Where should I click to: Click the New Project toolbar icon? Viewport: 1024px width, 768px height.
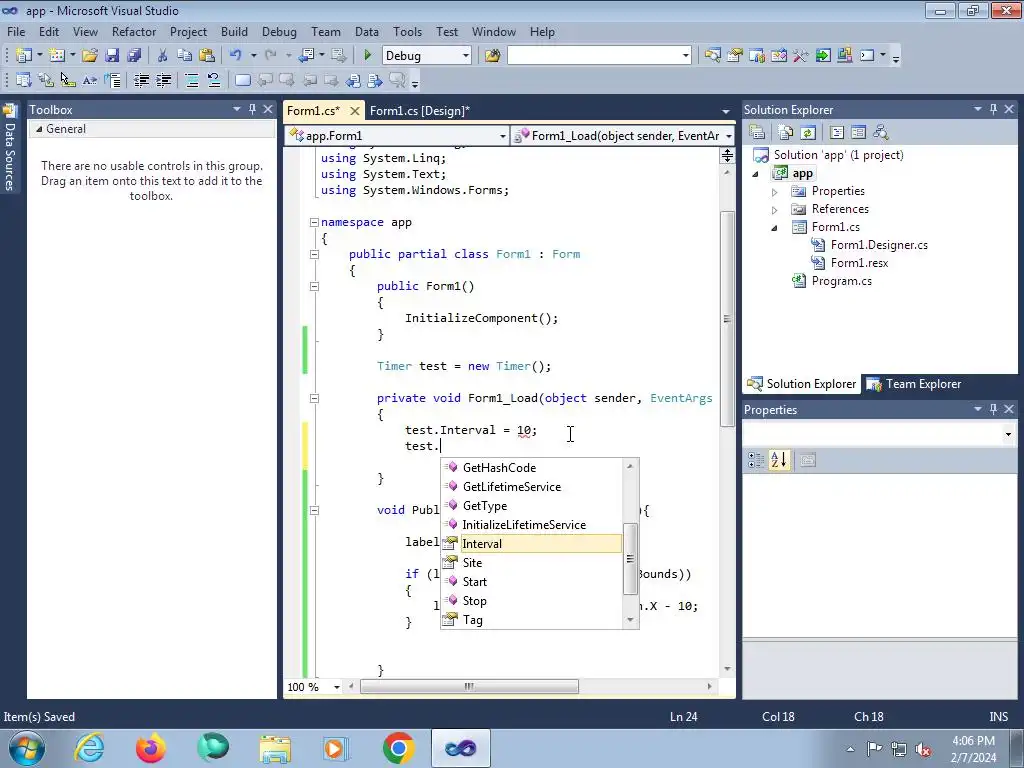(x=24, y=56)
